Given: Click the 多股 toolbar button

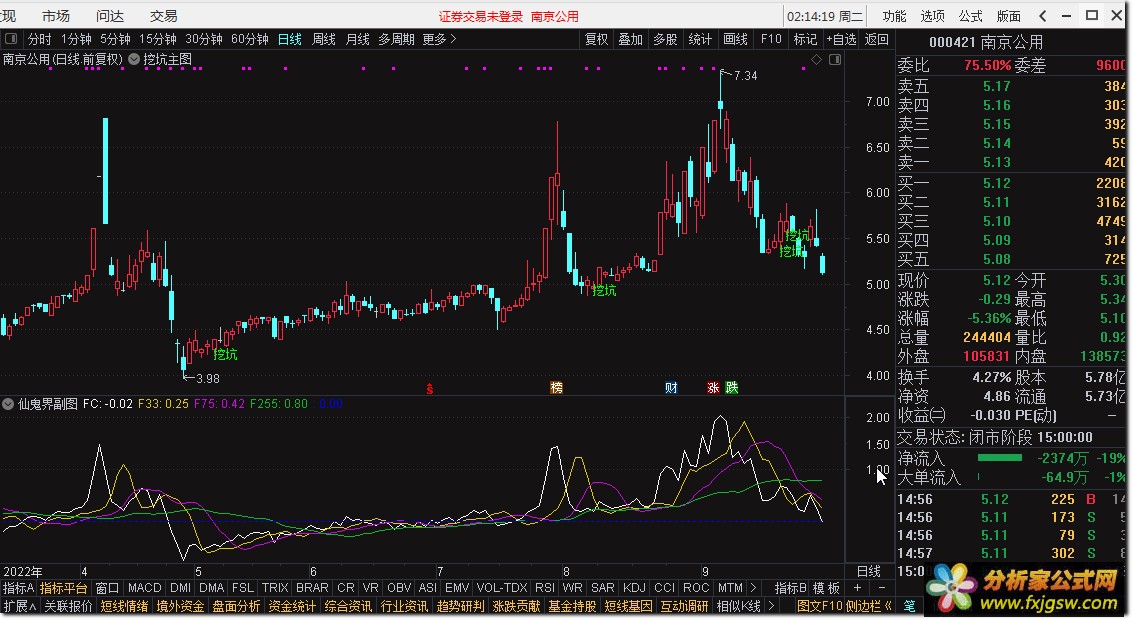Looking at the screenshot, I should (x=665, y=39).
